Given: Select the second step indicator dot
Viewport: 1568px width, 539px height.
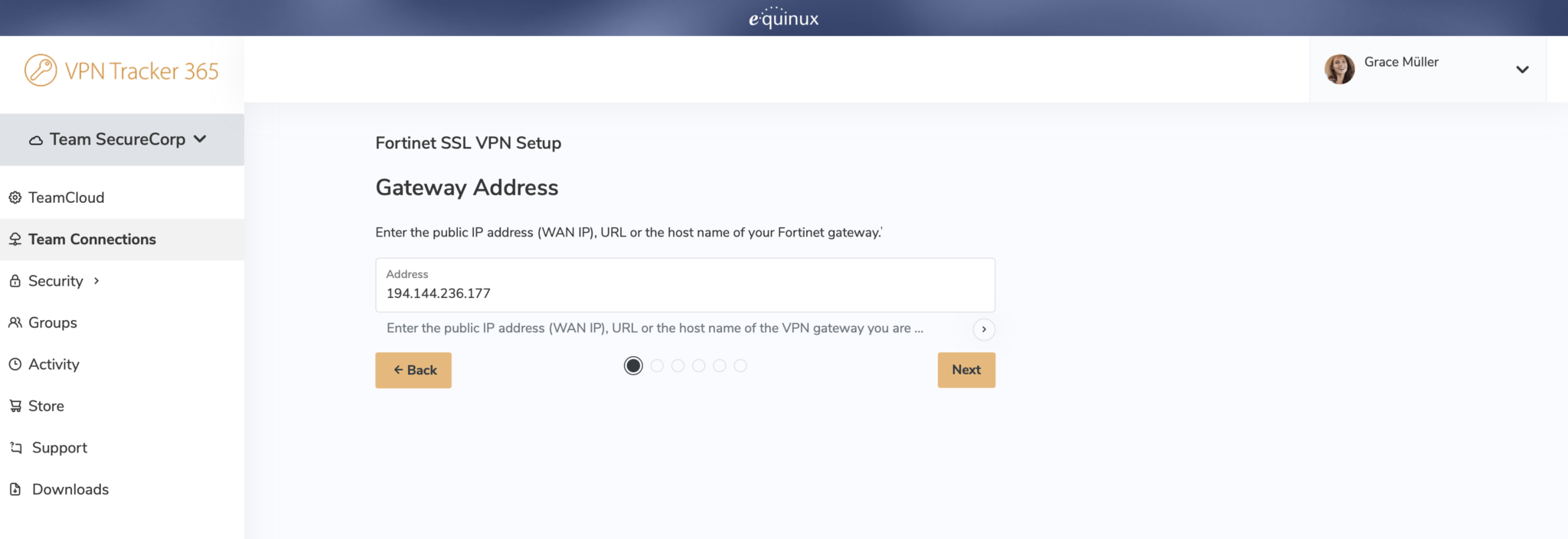Looking at the screenshot, I should pos(657,366).
